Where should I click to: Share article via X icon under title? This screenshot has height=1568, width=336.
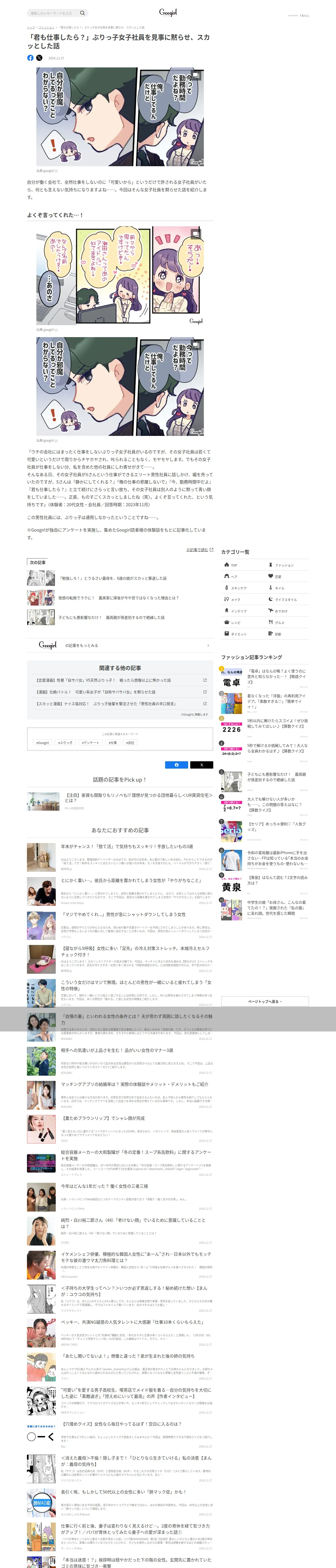39,58
